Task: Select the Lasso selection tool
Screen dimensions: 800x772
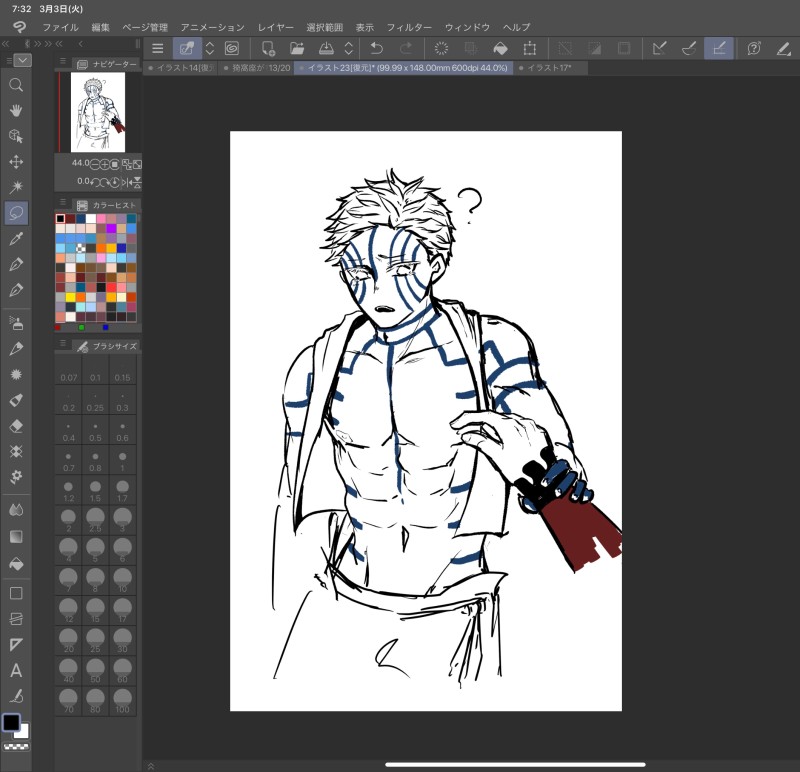Action: [16, 213]
